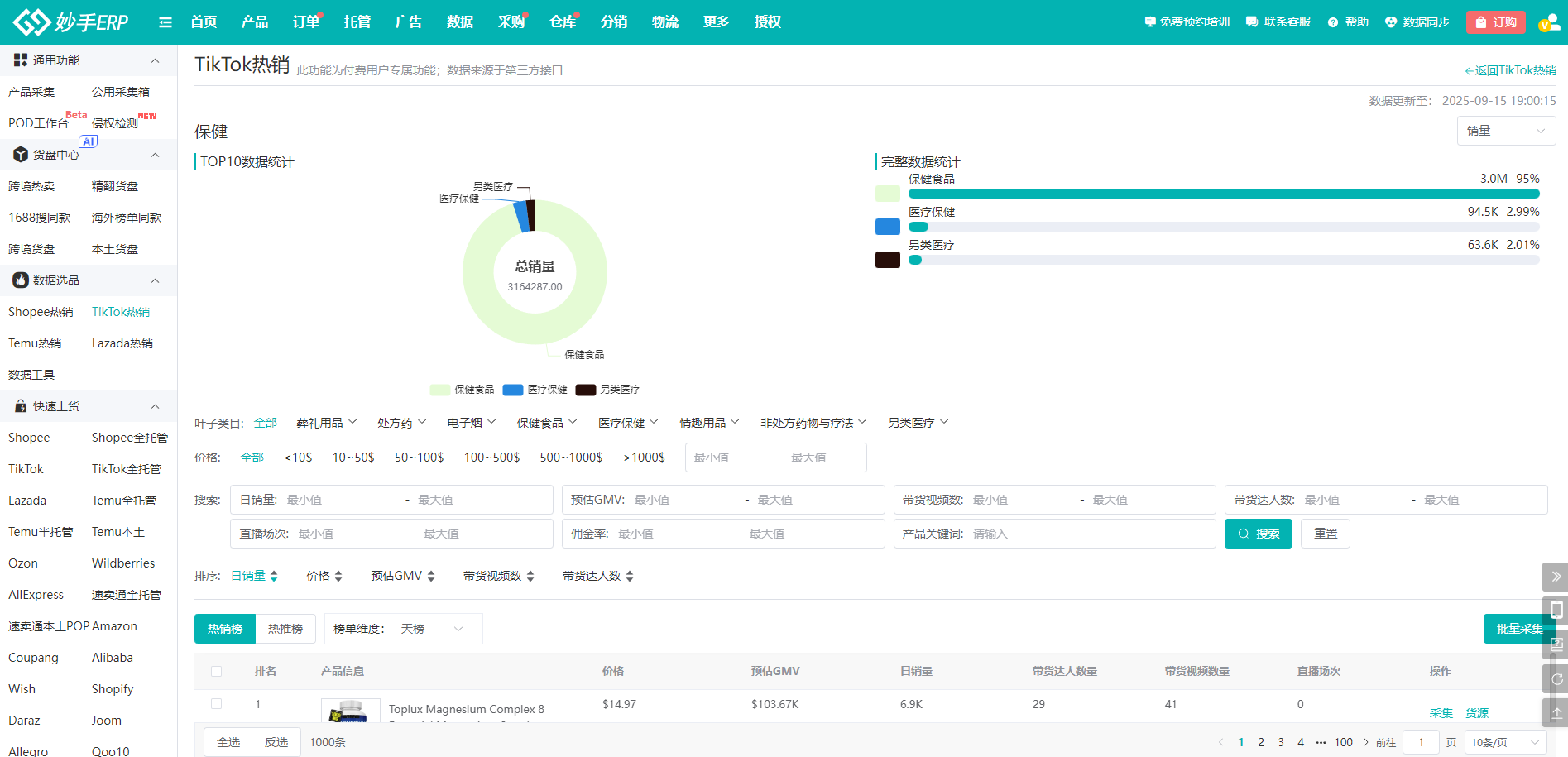Click the refresh icon on right edge
Screen dimensions: 1568x757
[1556, 678]
